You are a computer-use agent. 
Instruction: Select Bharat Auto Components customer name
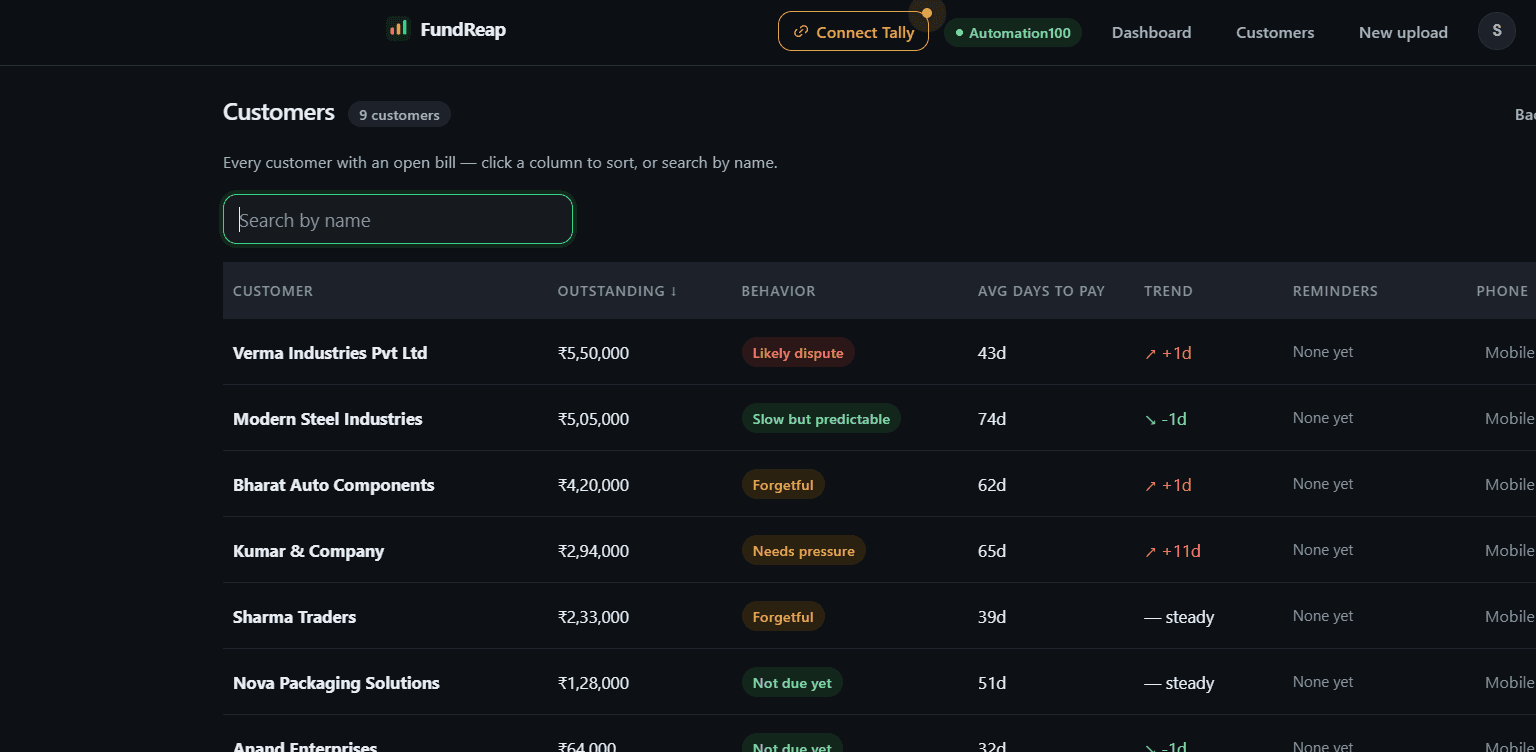pyautogui.click(x=333, y=485)
